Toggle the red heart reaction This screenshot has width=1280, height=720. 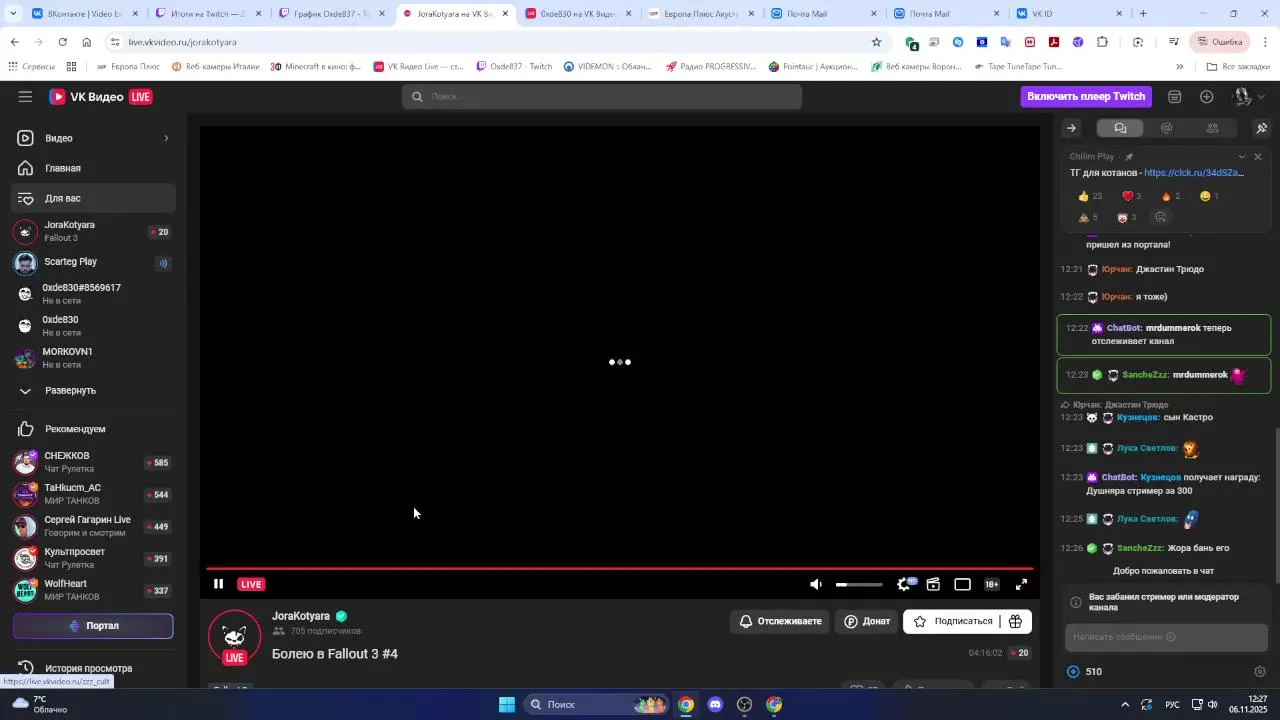[1131, 196]
